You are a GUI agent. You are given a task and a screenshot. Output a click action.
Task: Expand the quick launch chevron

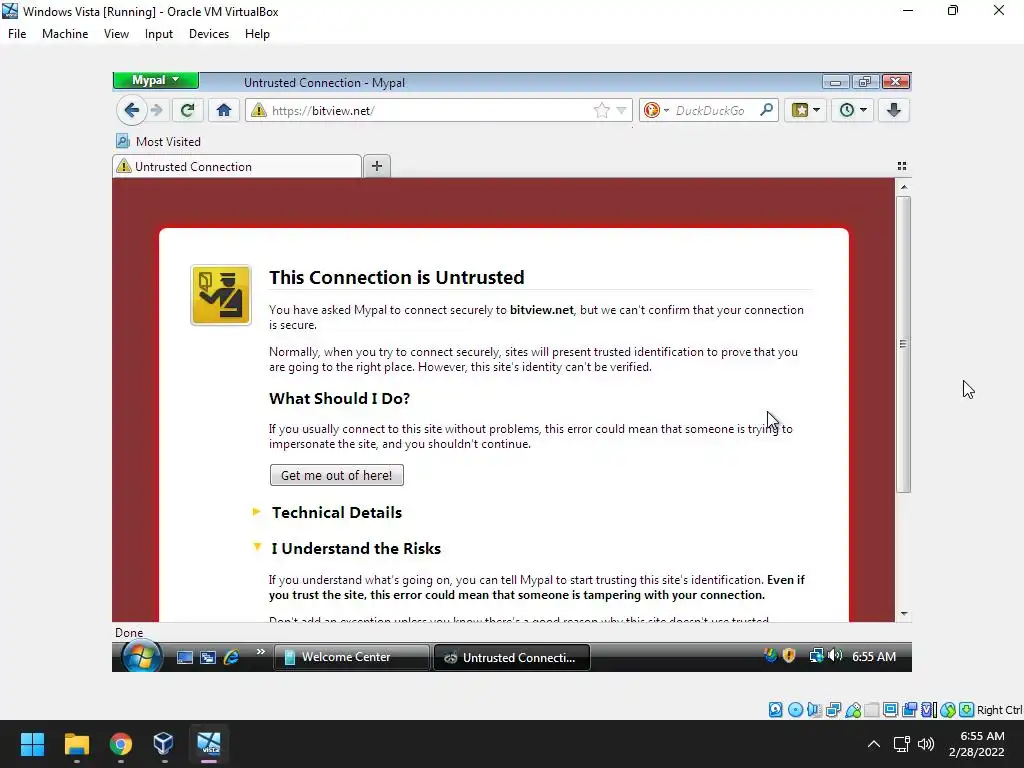261,652
